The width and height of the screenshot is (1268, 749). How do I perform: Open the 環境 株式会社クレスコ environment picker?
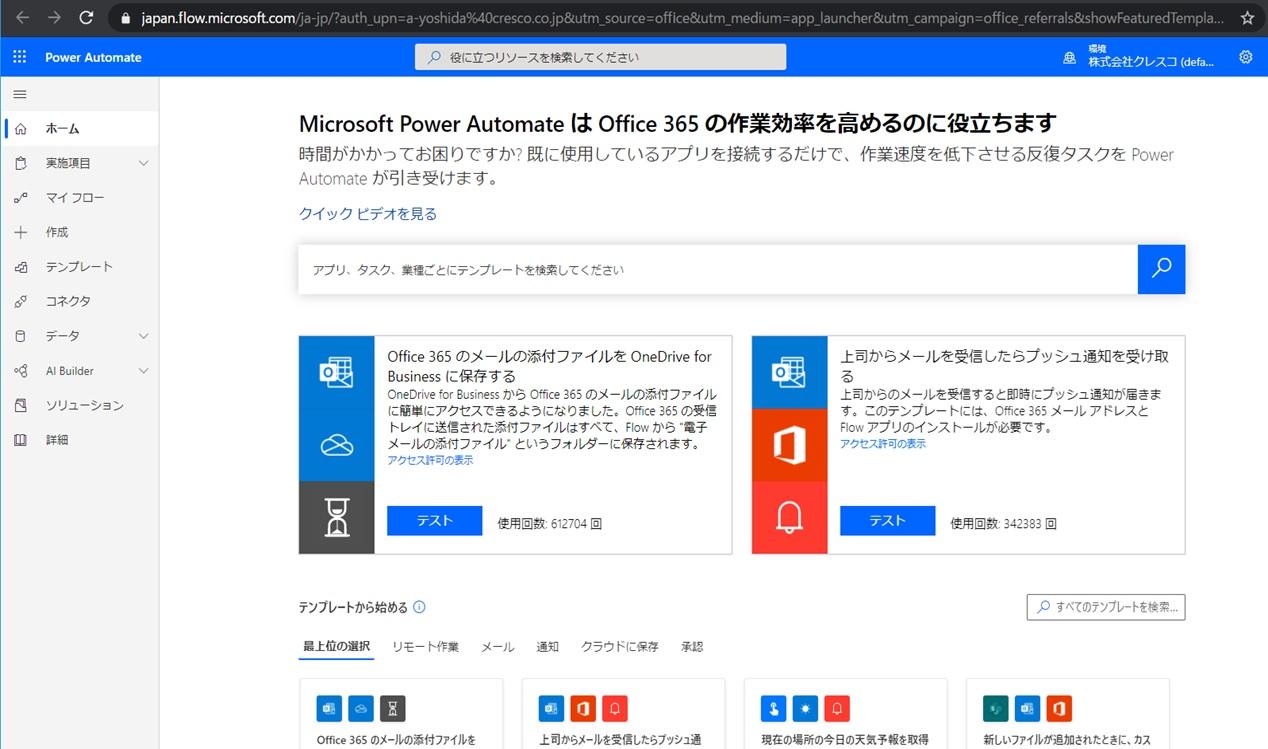(x=1140, y=57)
